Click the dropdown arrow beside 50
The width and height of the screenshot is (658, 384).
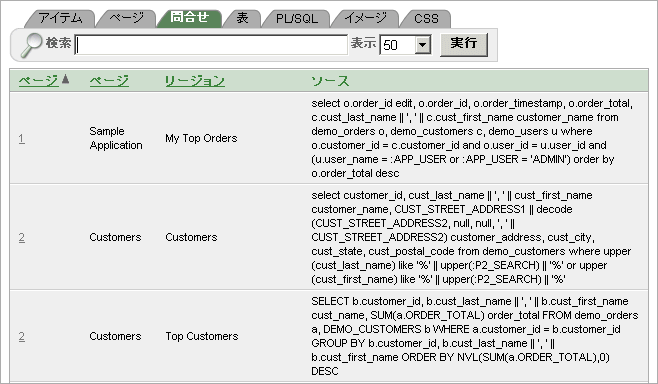pos(423,44)
